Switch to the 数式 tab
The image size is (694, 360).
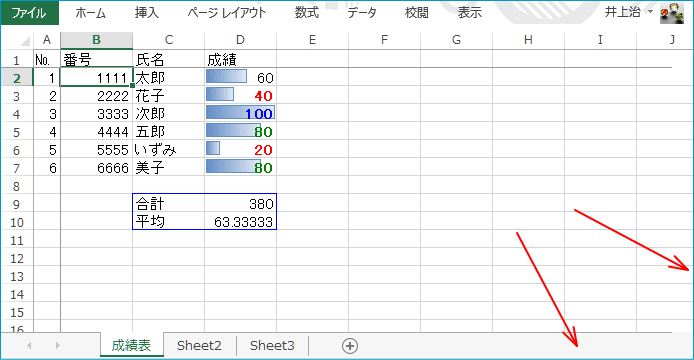307,13
